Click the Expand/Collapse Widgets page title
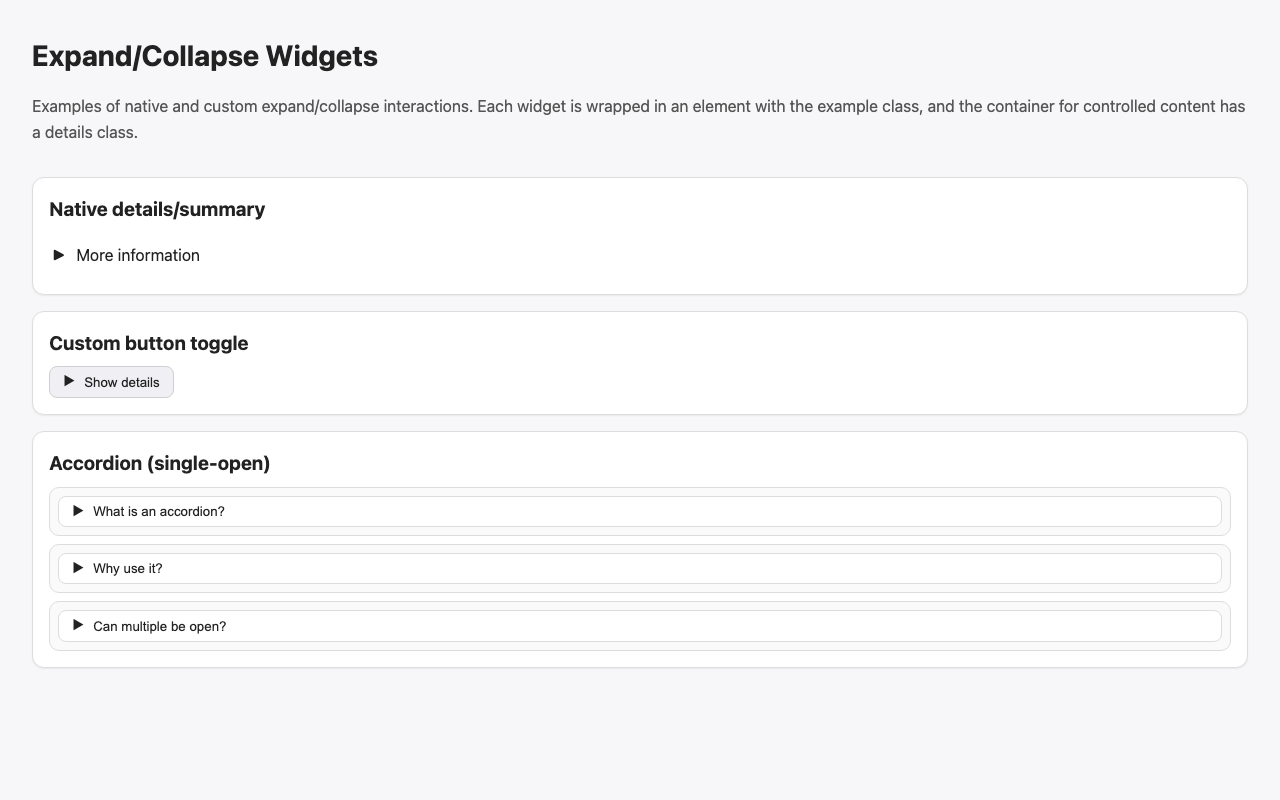1280x800 pixels. pyautogui.click(x=203, y=55)
